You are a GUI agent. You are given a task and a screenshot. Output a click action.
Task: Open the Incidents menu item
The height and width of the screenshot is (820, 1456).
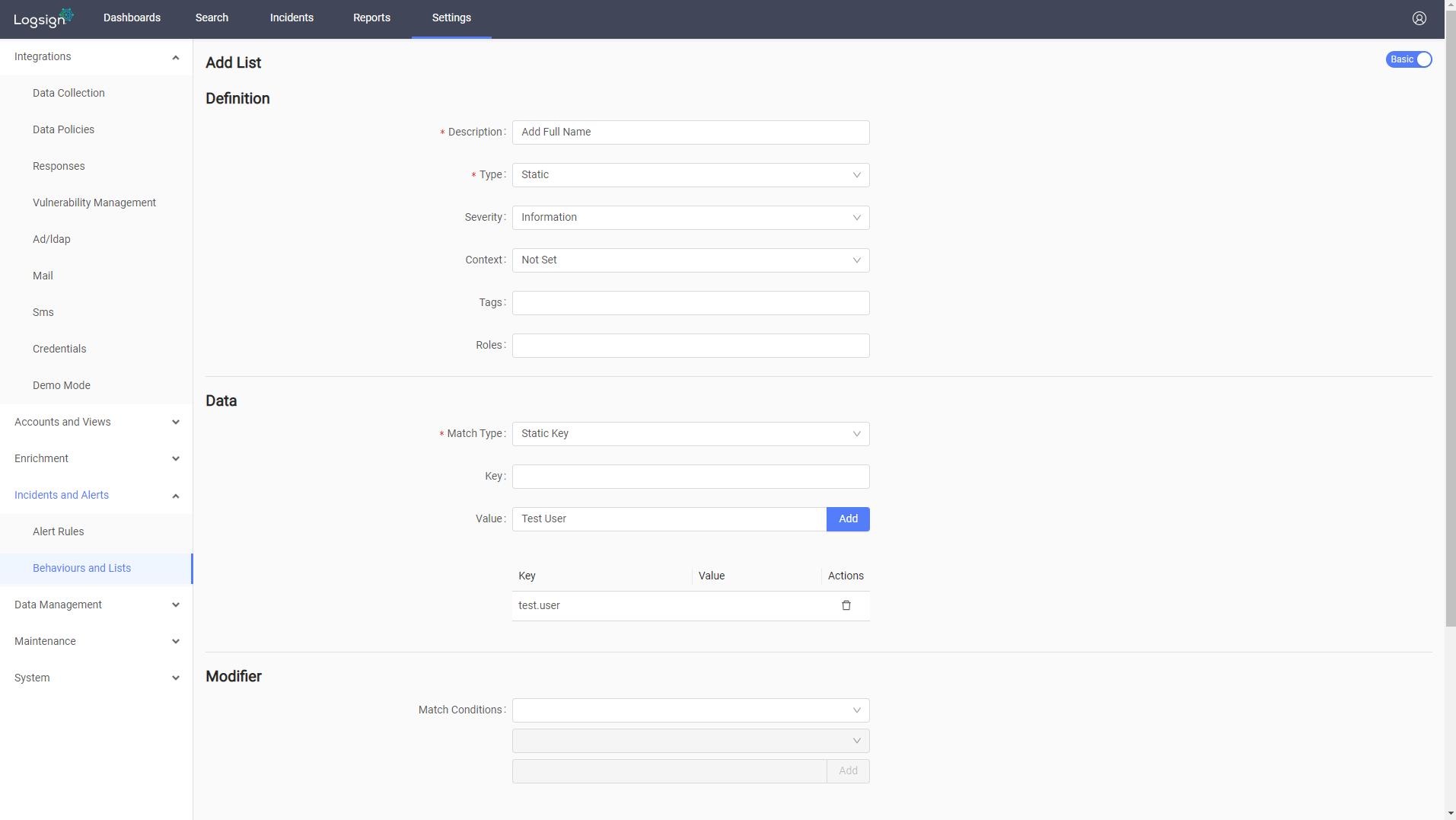[292, 18]
